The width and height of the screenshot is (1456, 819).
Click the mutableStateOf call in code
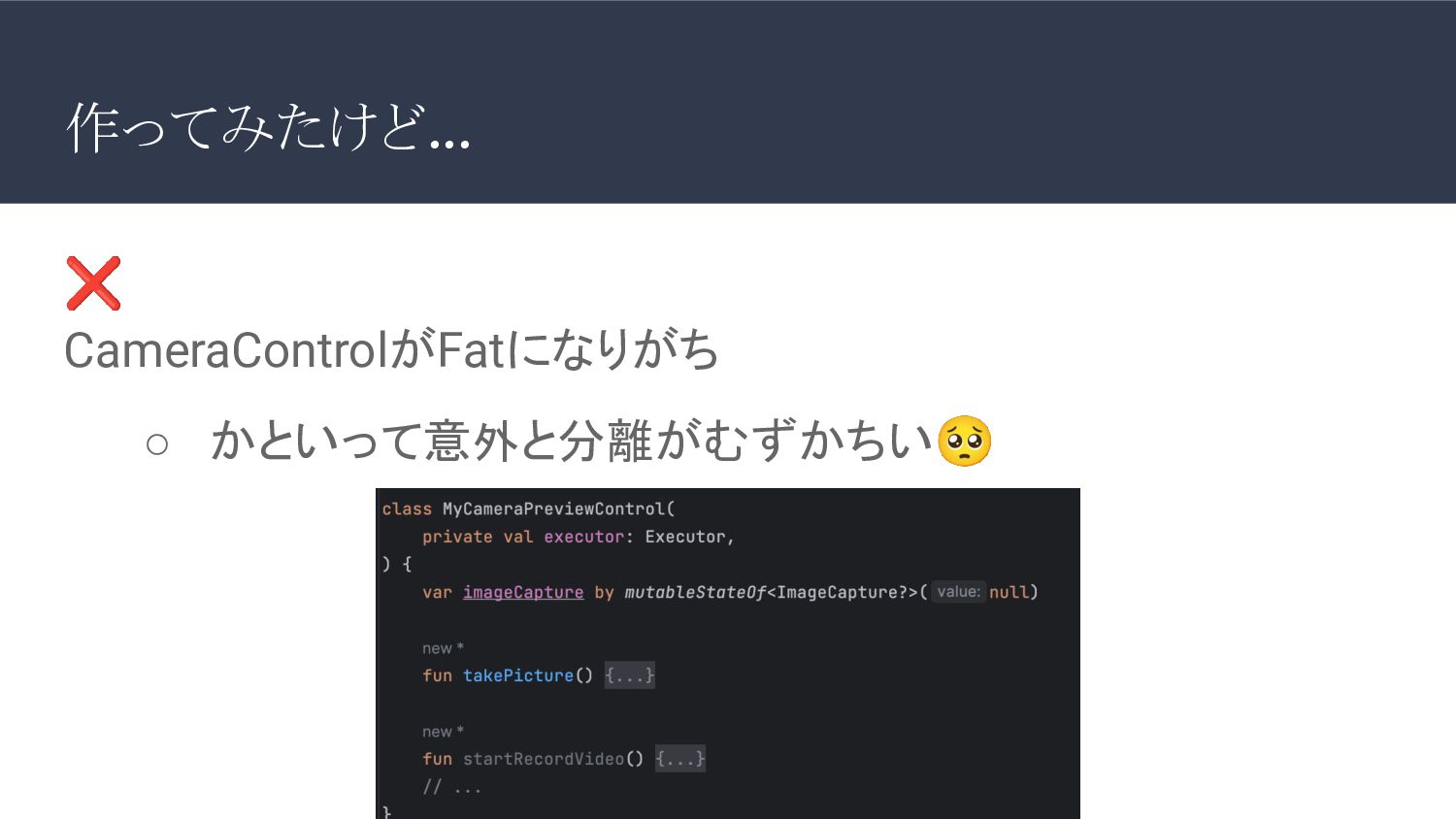click(695, 592)
